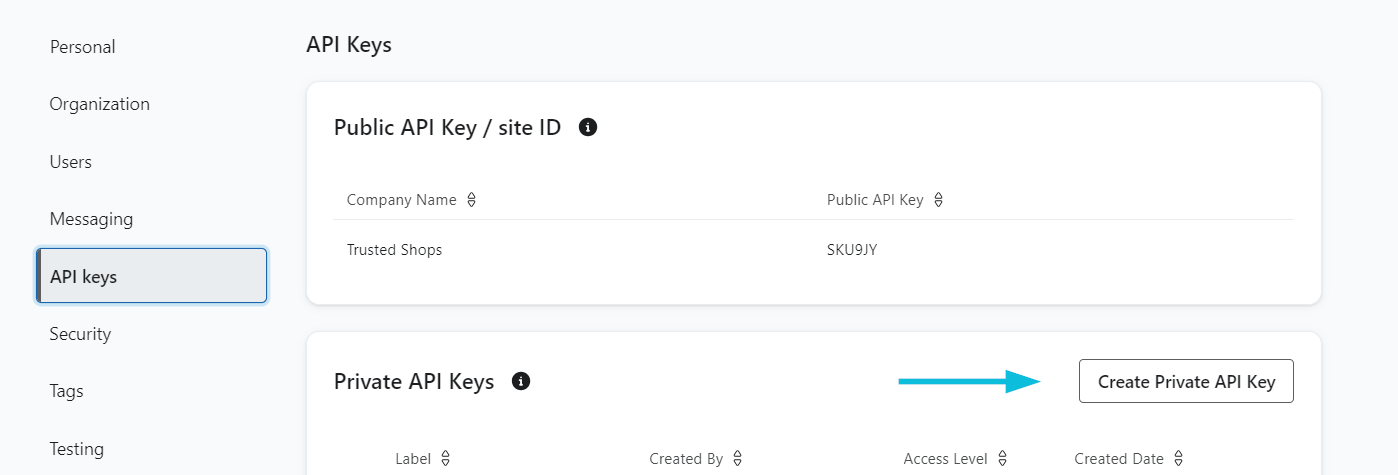The height and width of the screenshot is (475, 1398).
Task: Click info icon beside Private API Keys heading
Action: 520,381
